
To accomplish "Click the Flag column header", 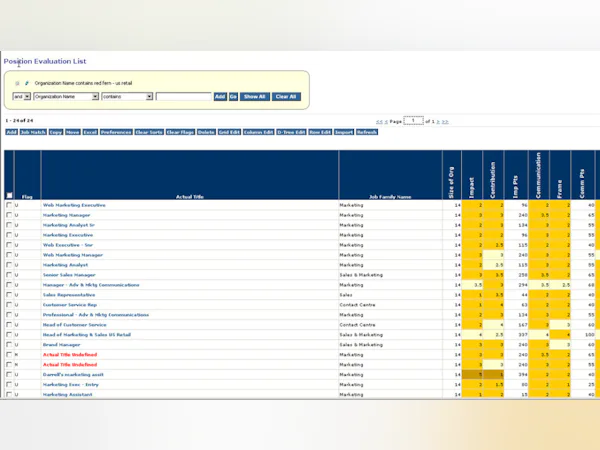I will pyautogui.click(x=27, y=197).
